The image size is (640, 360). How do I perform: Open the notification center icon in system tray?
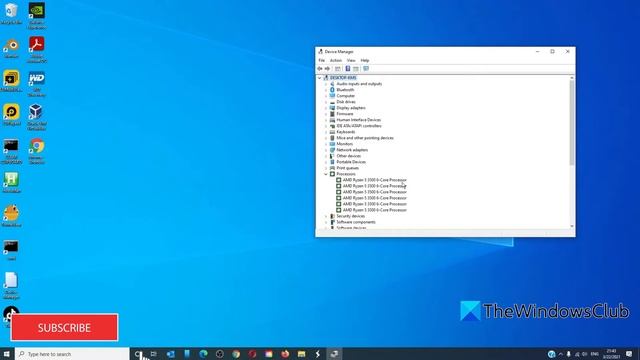(629, 354)
